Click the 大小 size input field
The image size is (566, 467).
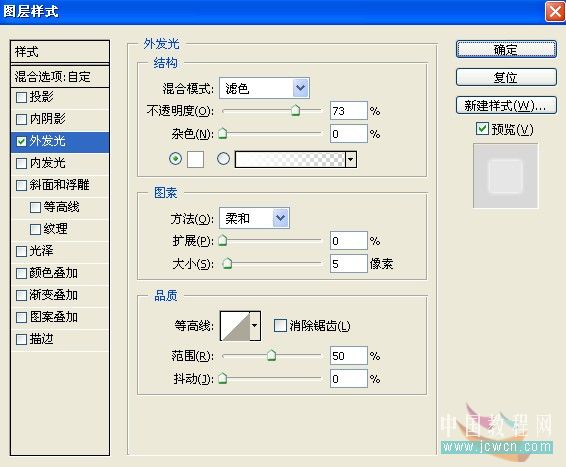pyautogui.click(x=349, y=263)
